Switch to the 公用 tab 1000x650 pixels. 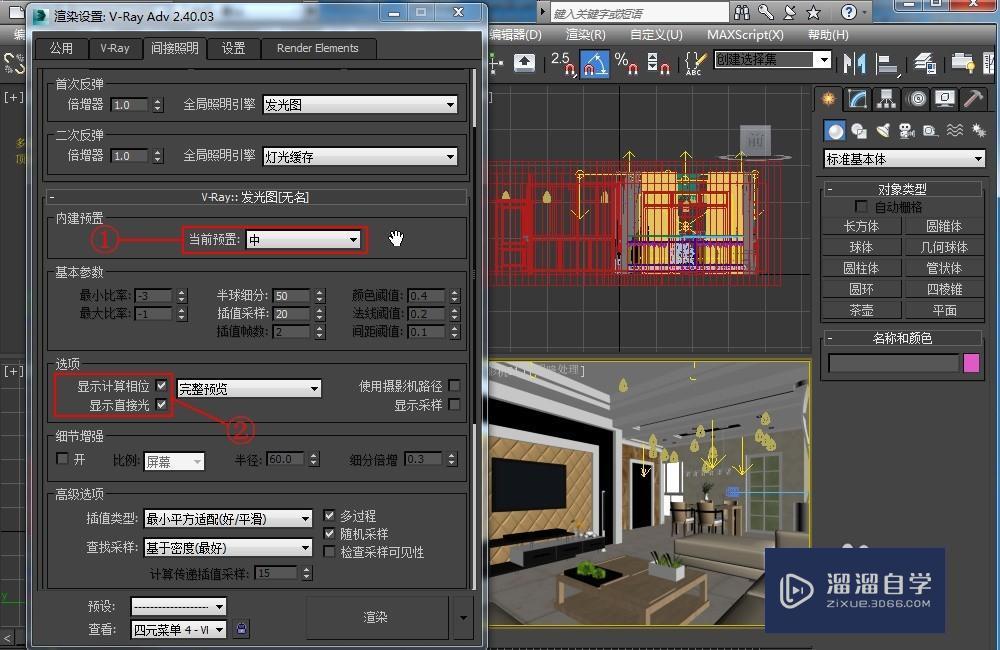pyautogui.click(x=61, y=48)
